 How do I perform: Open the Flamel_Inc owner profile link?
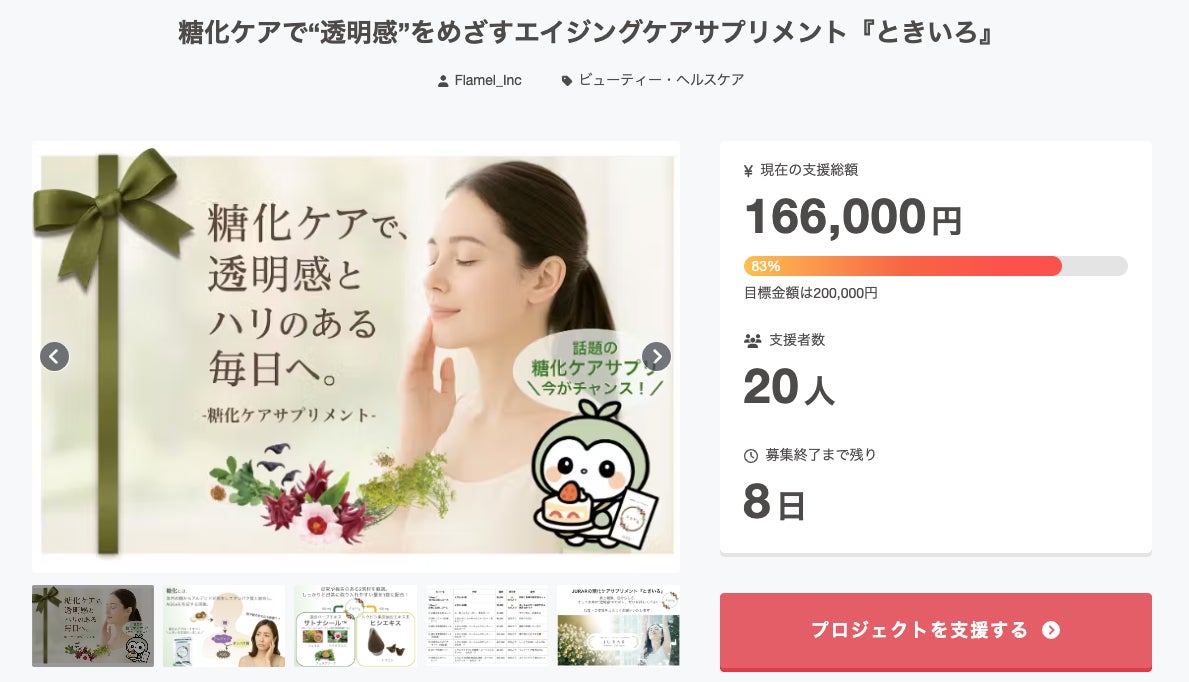(488, 80)
